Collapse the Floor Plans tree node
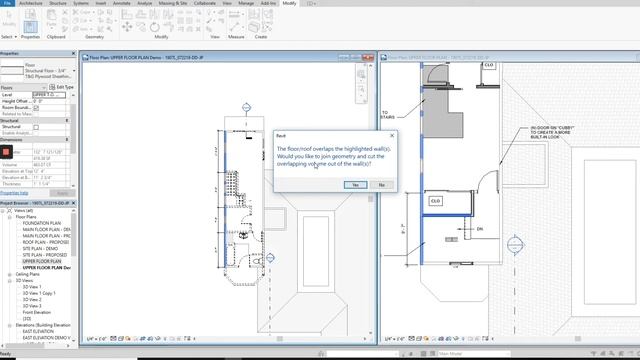 pos(9,217)
